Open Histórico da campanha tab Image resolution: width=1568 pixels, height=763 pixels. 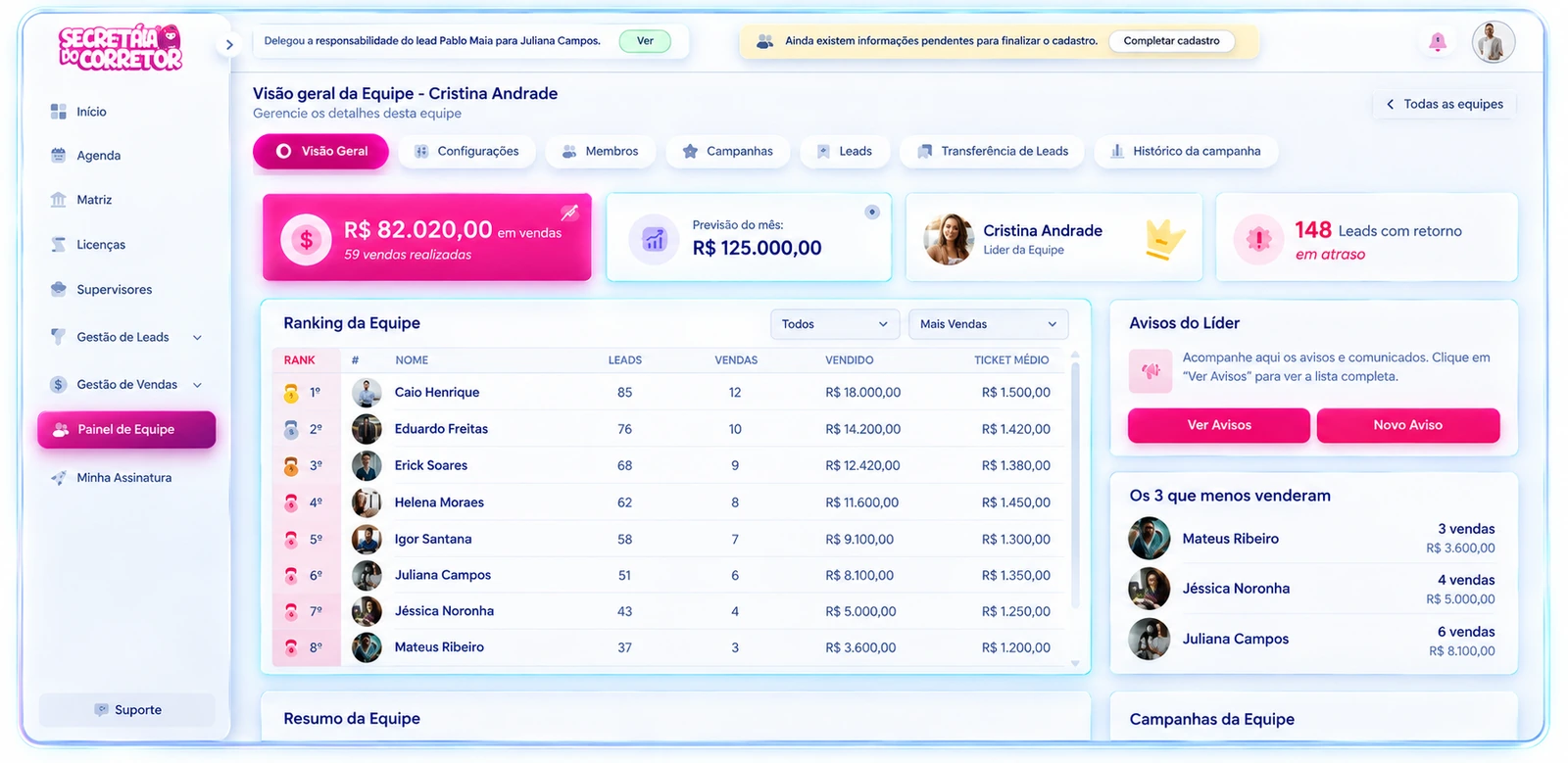(1186, 152)
